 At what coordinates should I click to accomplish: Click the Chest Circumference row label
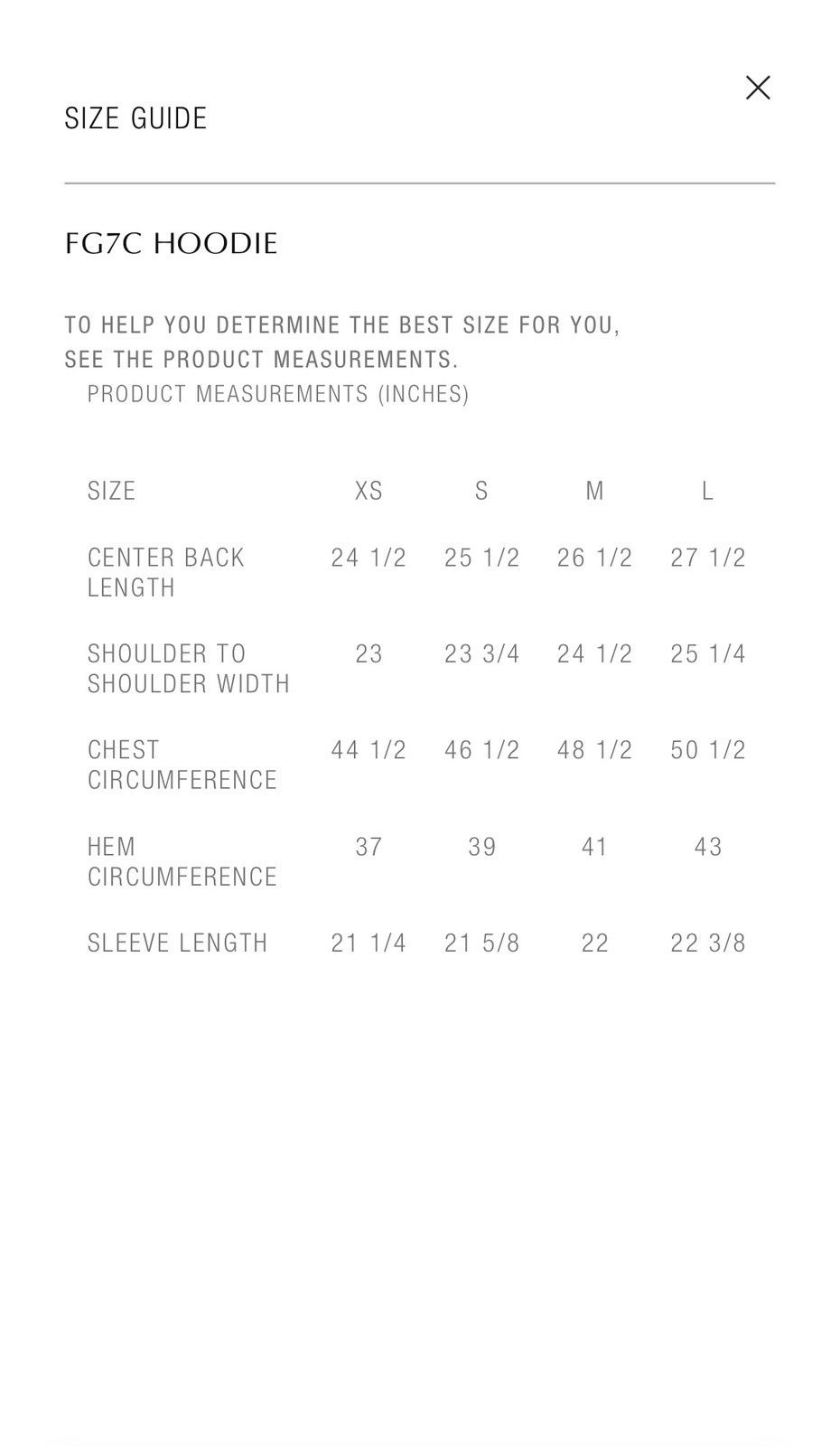(182, 765)
